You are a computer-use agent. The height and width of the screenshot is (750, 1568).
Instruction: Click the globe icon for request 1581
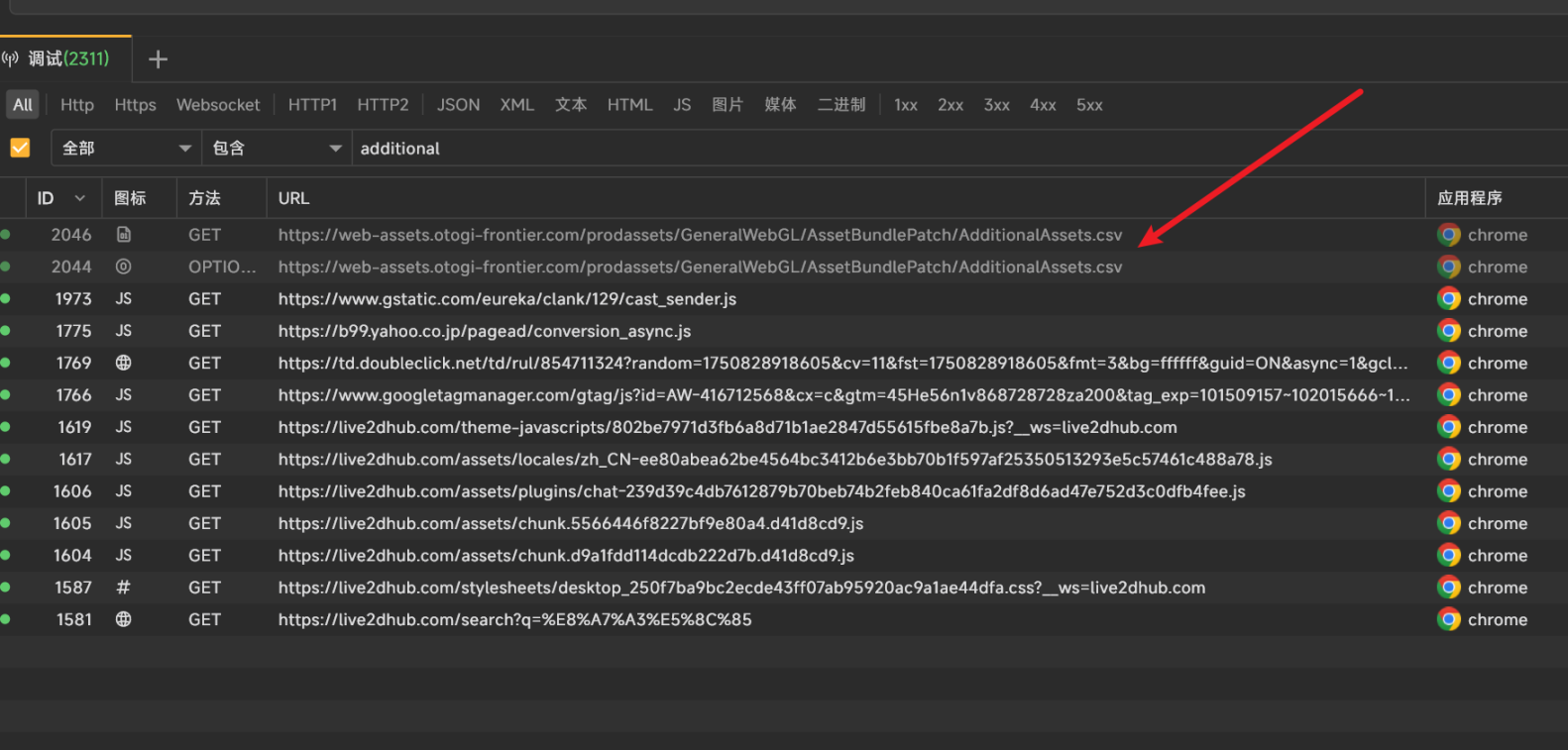click(x=124, y=619)
